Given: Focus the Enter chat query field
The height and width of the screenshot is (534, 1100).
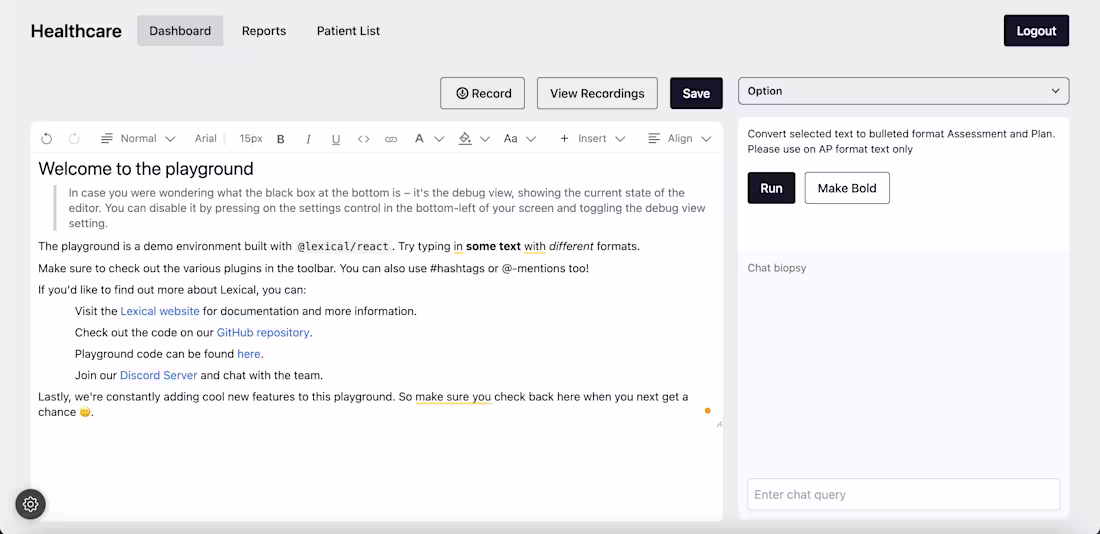Looking at the screenshot, I should (903, 494).
